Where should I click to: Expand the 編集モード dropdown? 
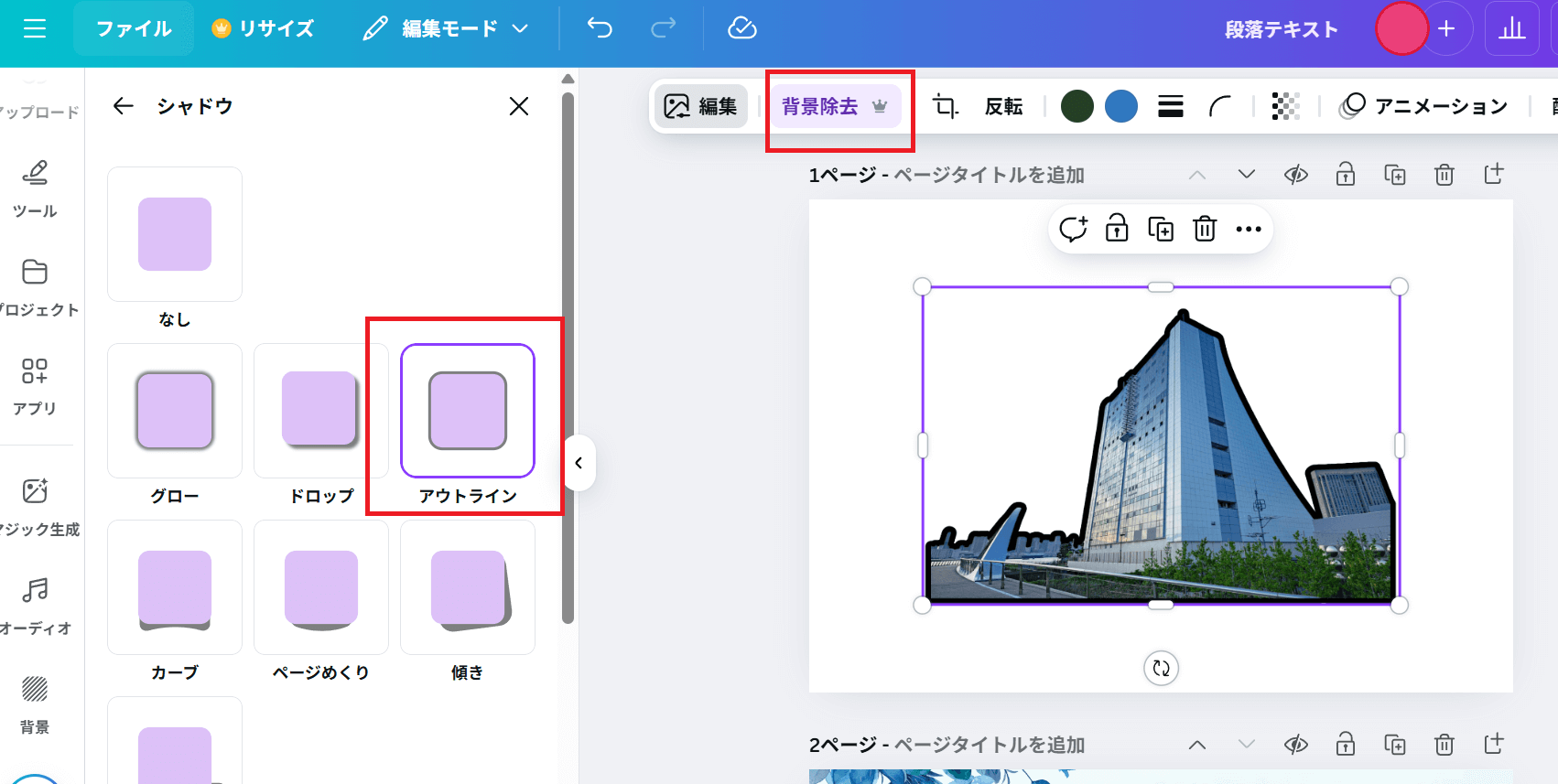click(x=446, y=29)
